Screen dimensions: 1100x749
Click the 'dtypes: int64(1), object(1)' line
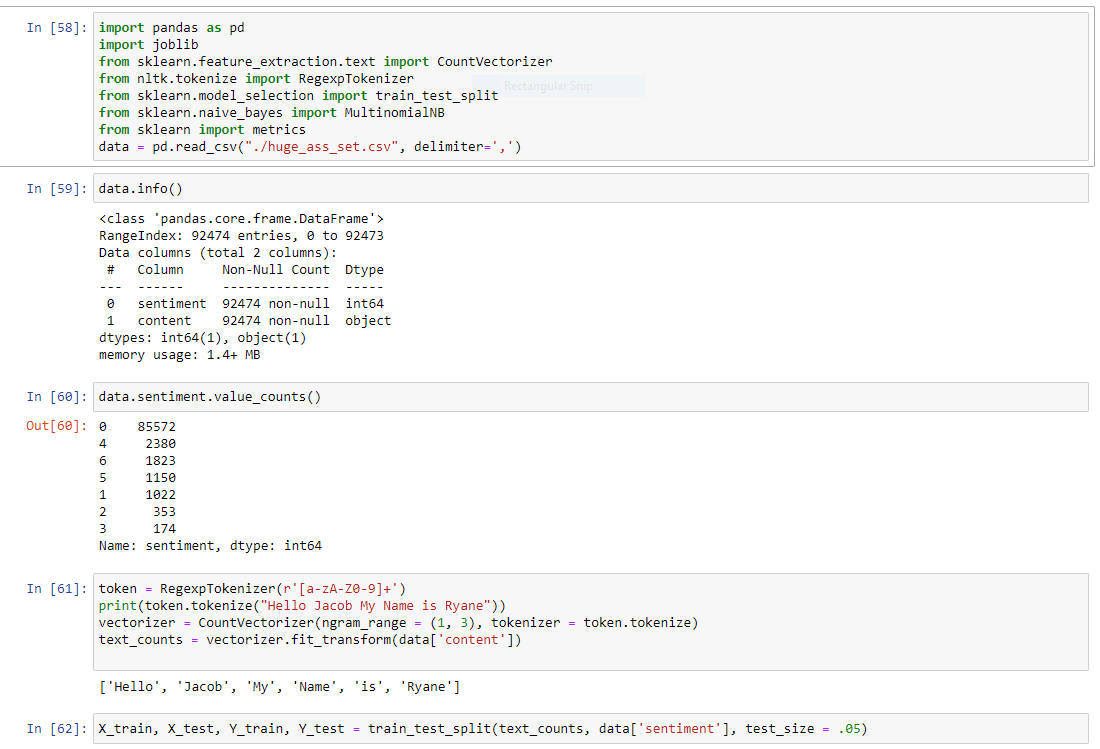click(203, 338)
